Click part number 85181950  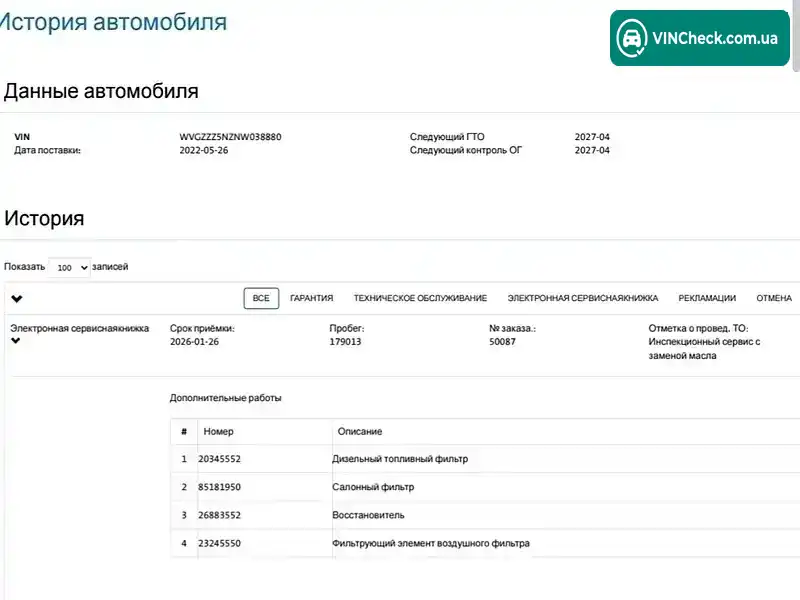tap(219, 487)
